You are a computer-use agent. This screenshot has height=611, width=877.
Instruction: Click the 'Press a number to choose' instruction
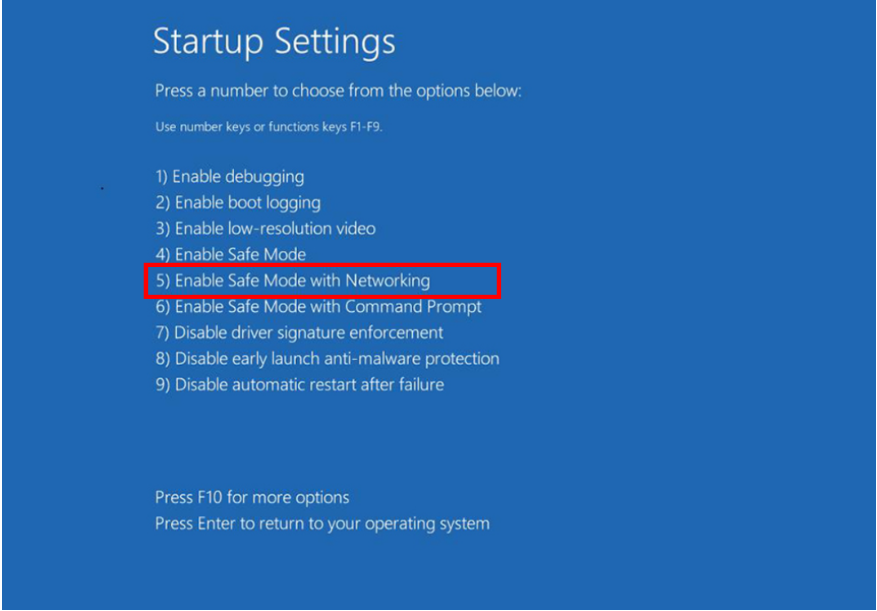338,91
